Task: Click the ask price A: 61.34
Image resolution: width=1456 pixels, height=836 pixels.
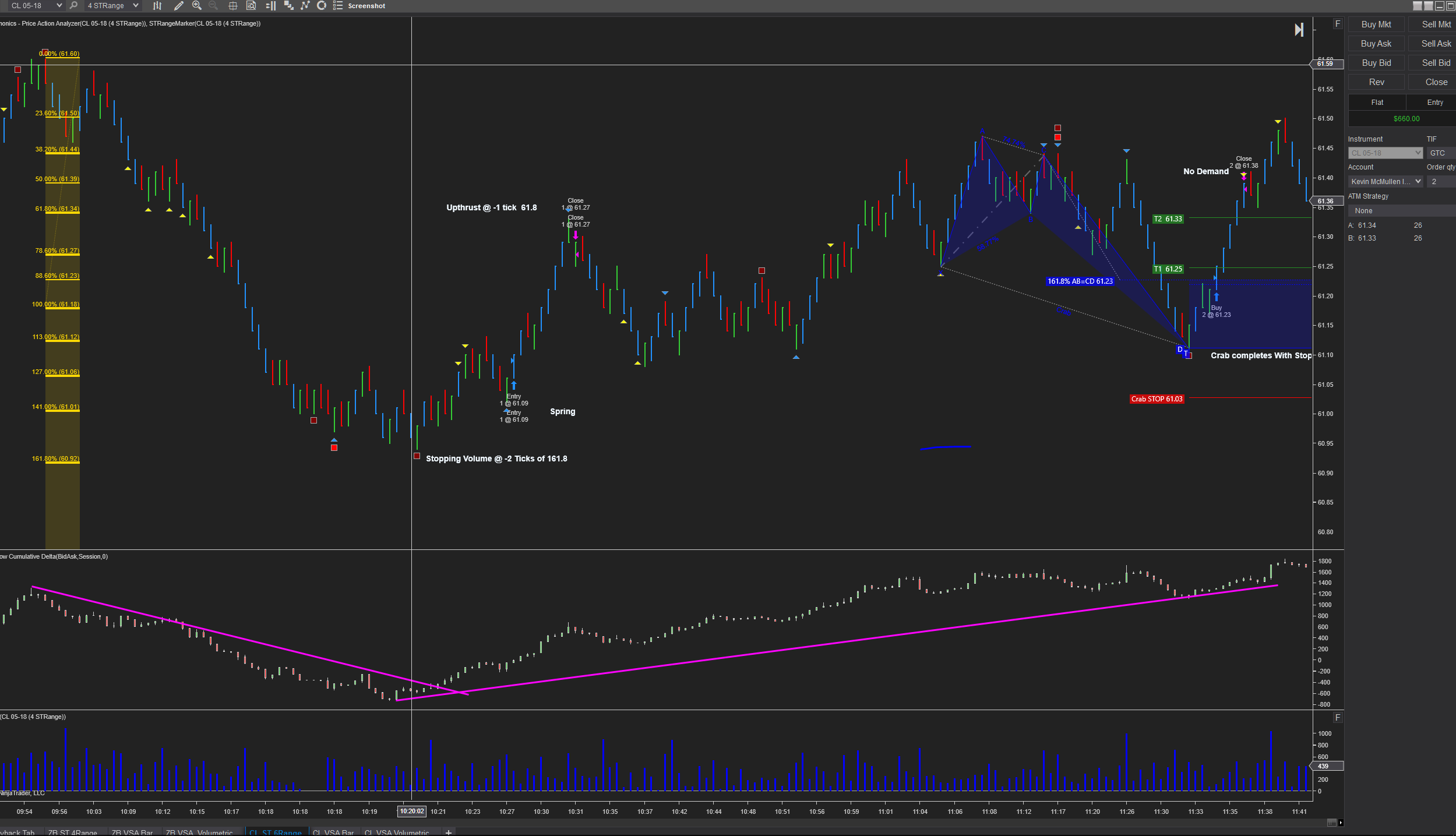Action: (1362, 225)
